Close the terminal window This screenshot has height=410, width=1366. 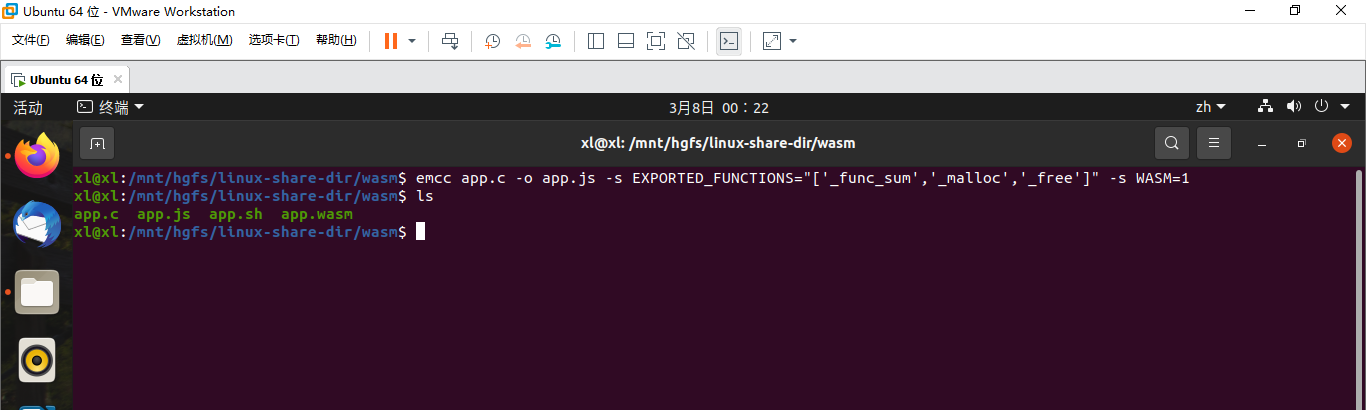point(1342,143)
